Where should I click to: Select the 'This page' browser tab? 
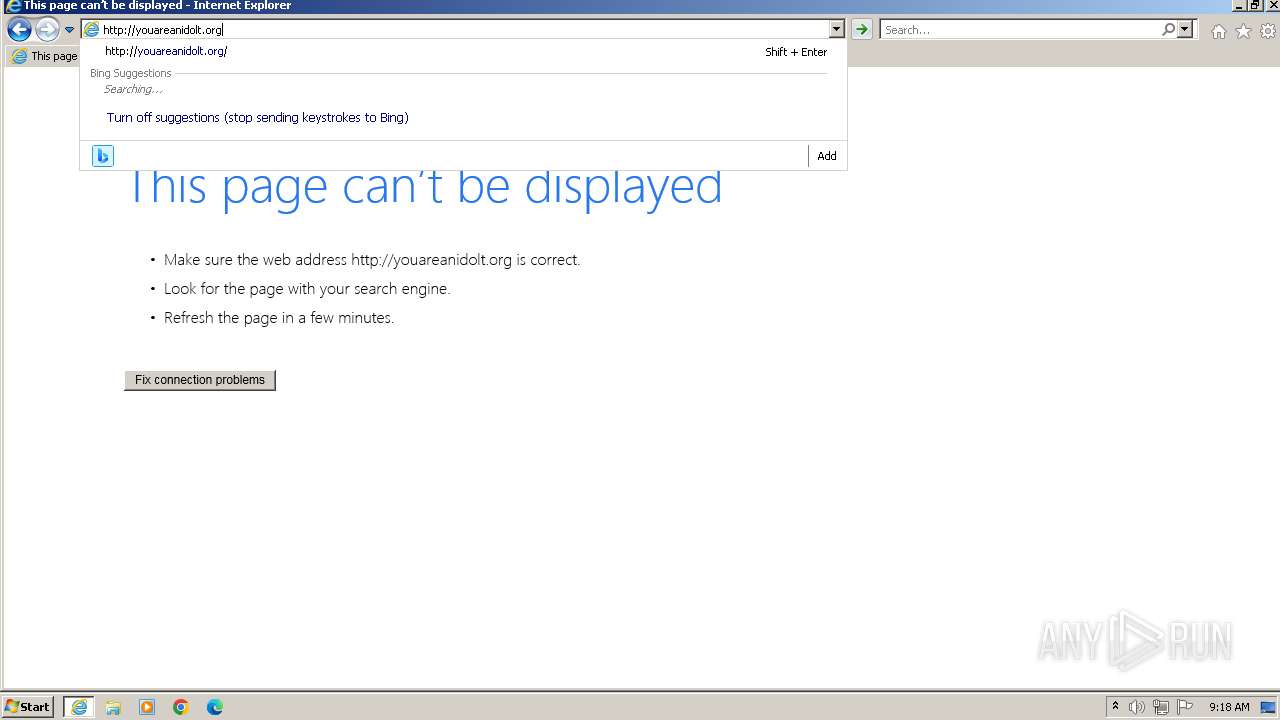click(x=44, y=56)
